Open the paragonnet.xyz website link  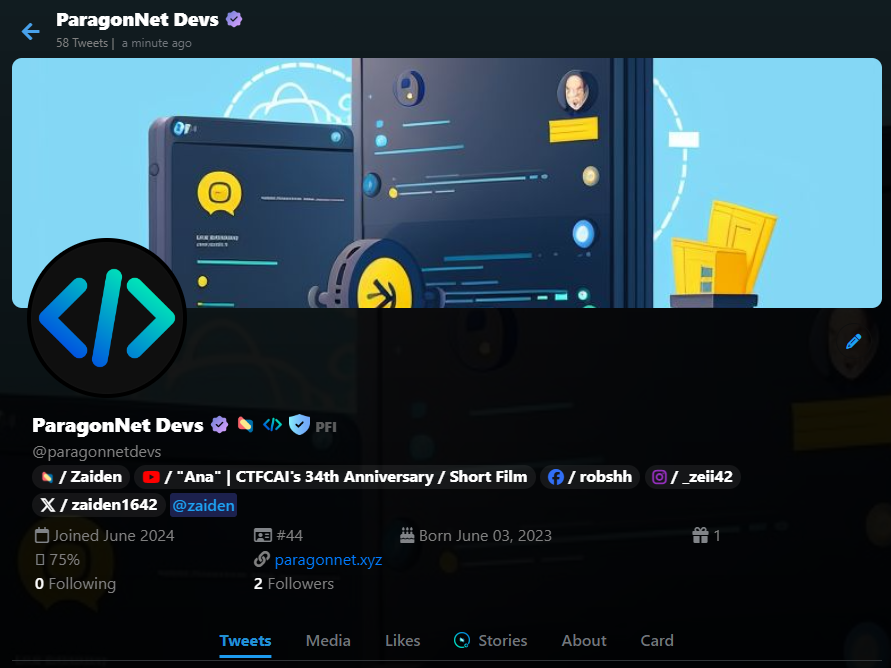(328, 560)
